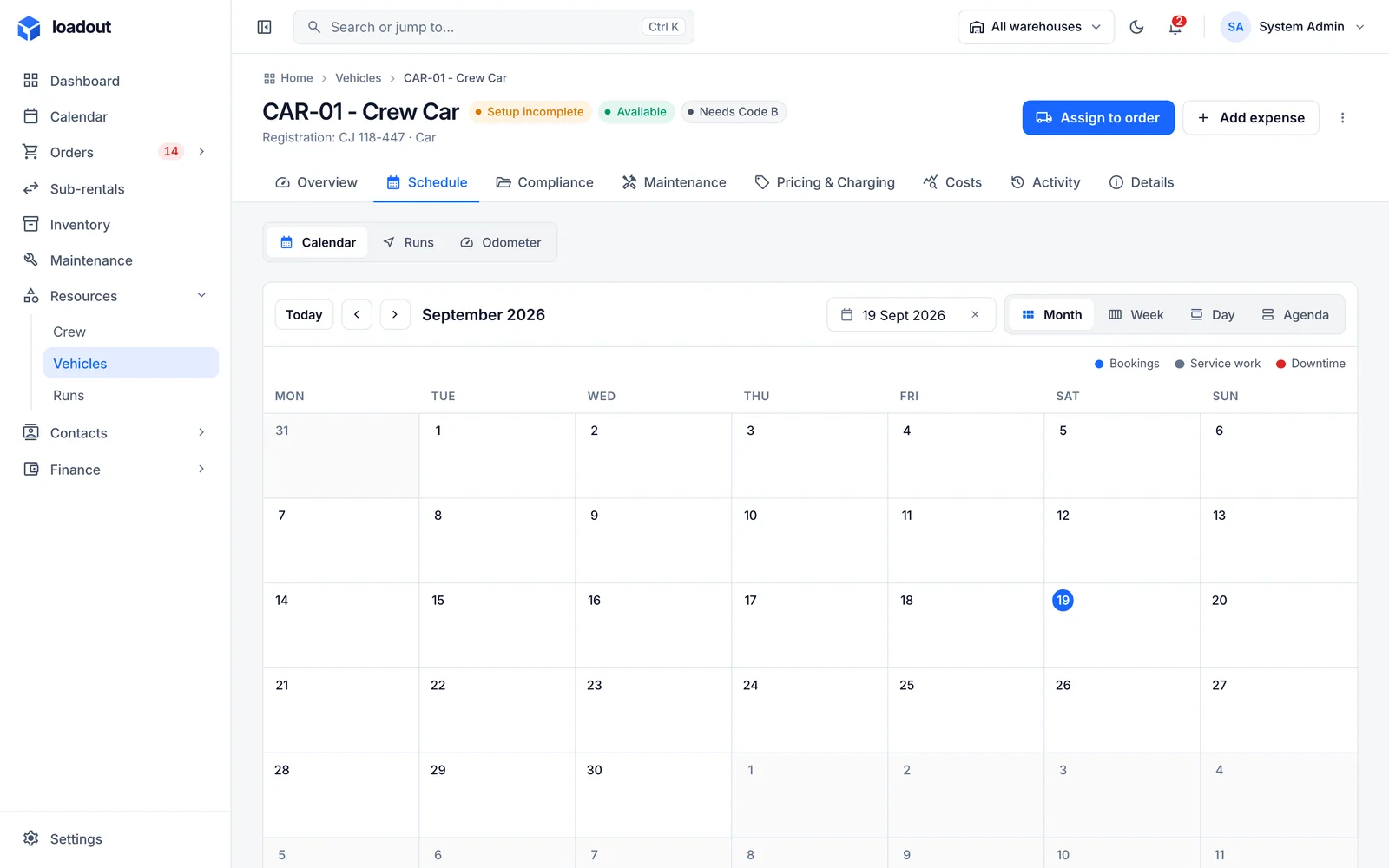Click the Bookings legend item

1127,364
